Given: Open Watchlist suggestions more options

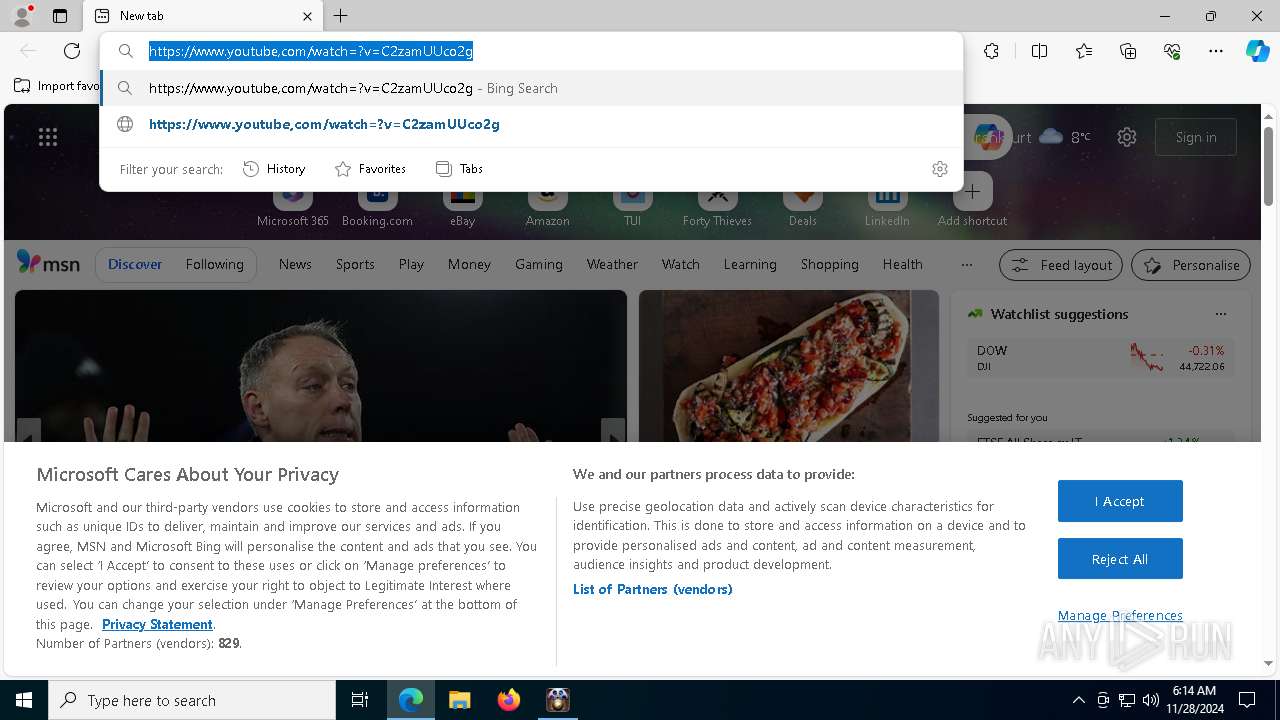Looking at the screenshot, I should (1221, 314).
